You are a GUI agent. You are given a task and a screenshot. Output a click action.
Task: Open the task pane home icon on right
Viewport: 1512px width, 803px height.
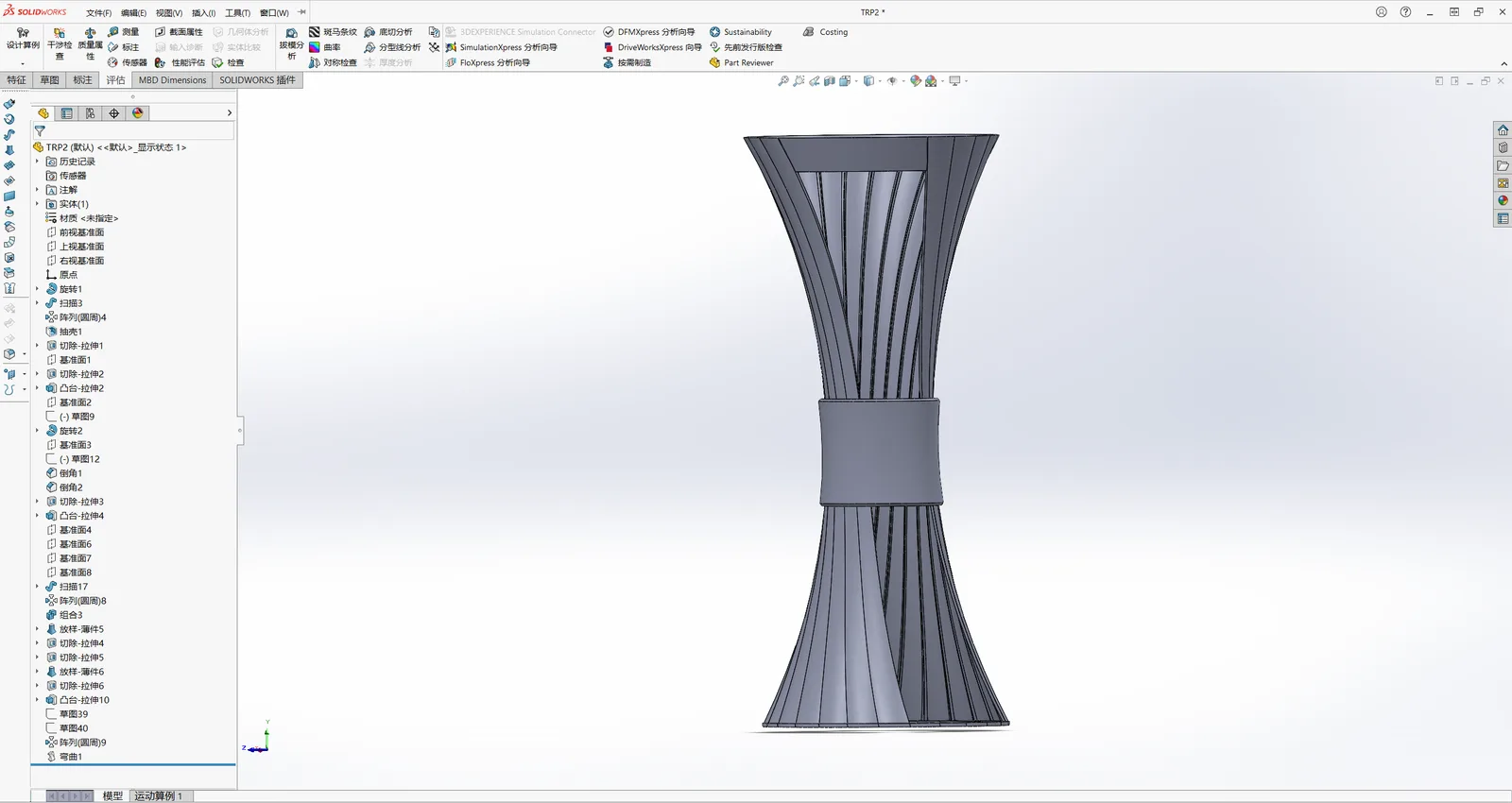point(1503,129)
